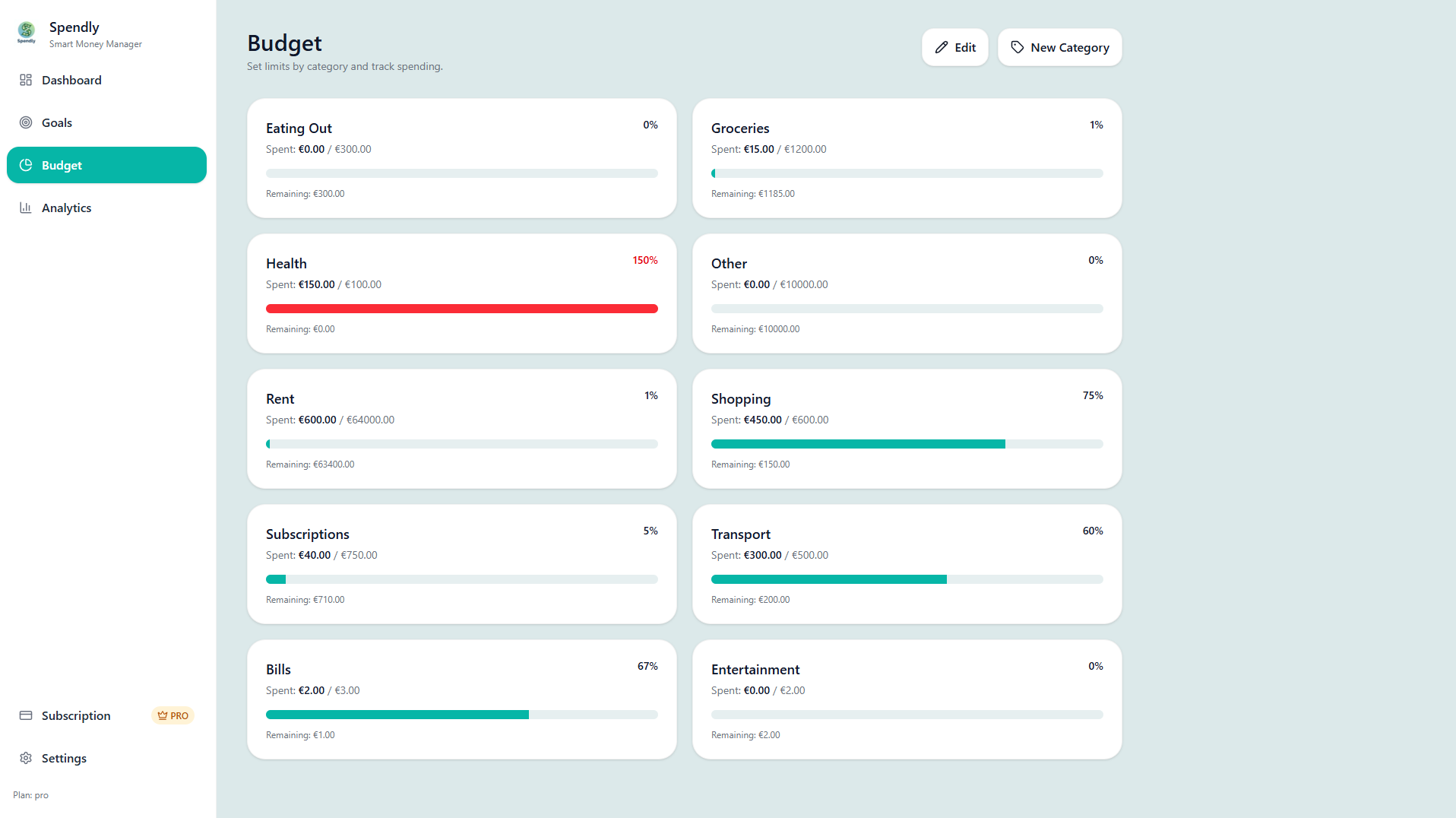Open the Settings menu item

pos(106,758)
